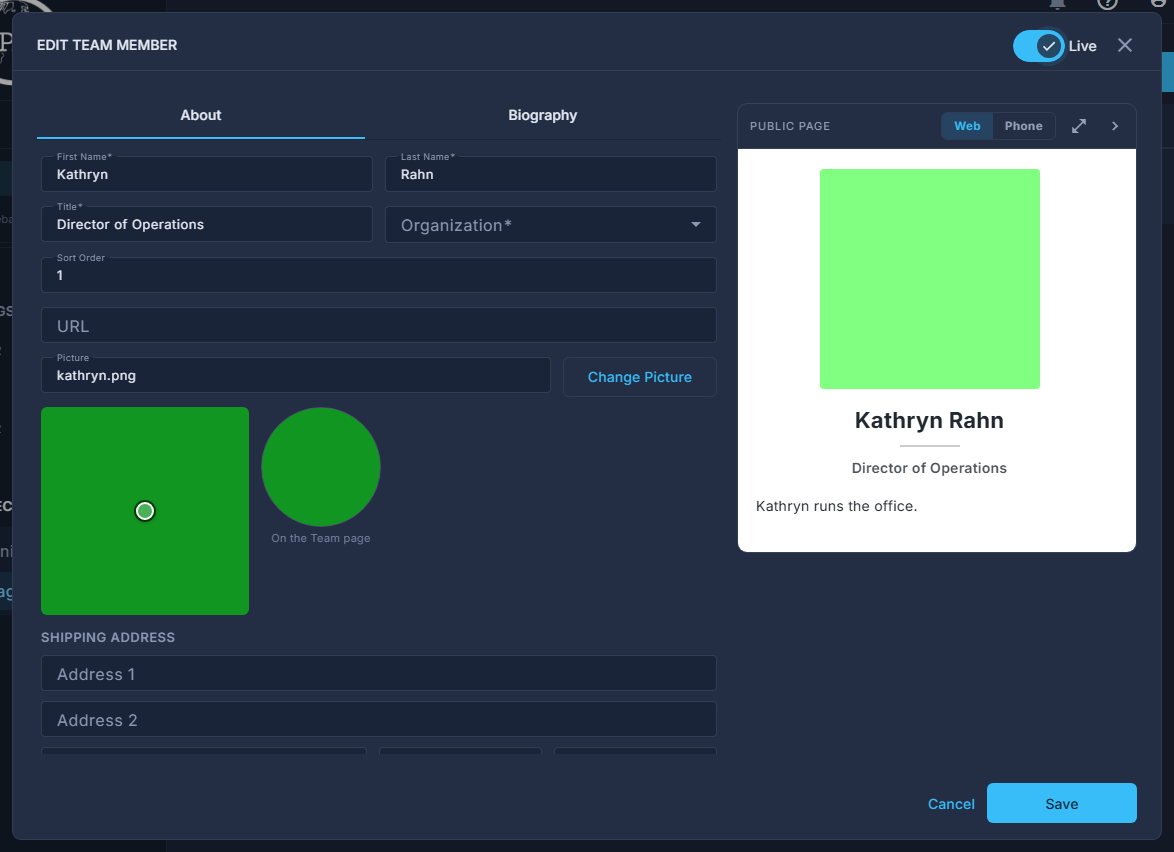The width and height of the screenshot is (1174, 852).
Task: Expand the public page preview fullscreen
Action: [x=1079, y=126]
